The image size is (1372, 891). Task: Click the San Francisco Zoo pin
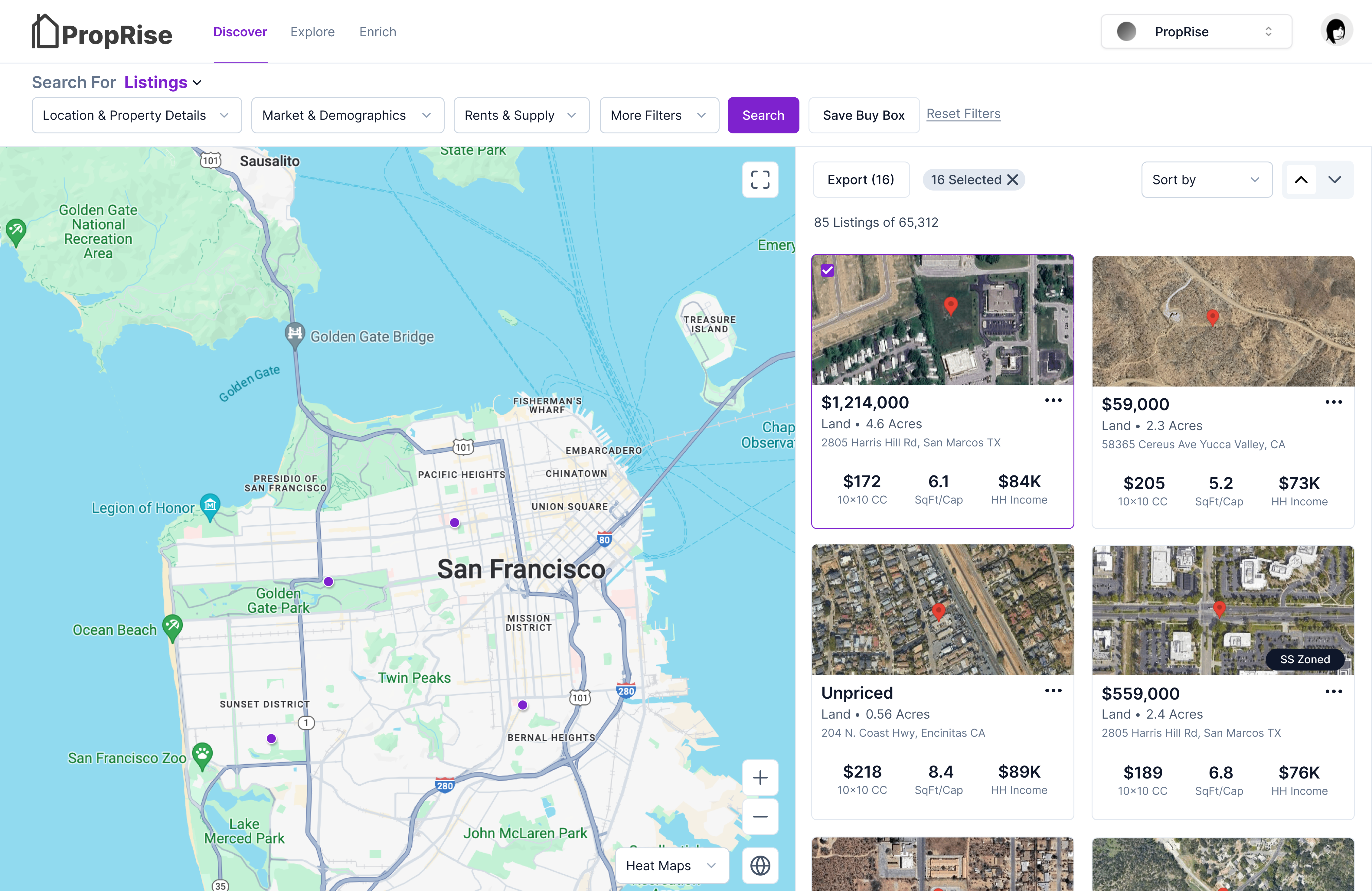point(202,757)
